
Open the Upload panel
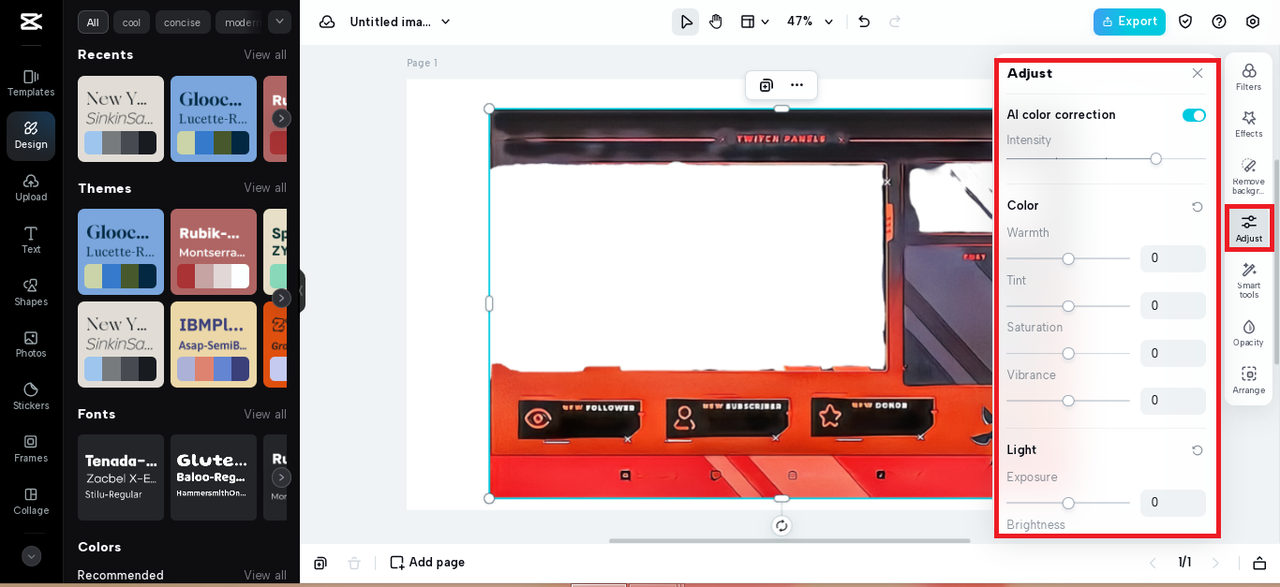(31, 187)
